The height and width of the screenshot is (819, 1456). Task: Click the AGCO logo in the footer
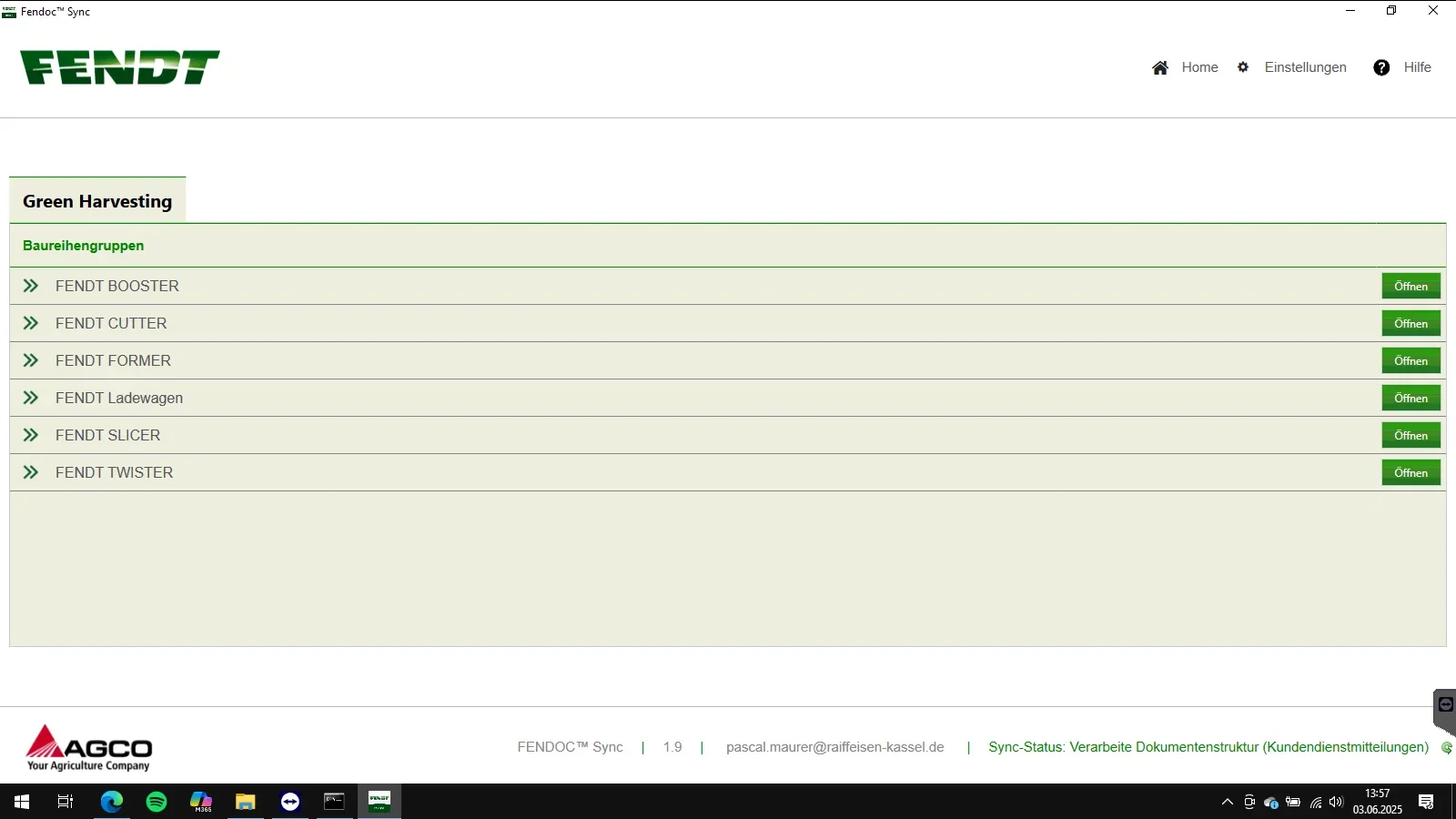pyautogui.click(x=89, y=748)
